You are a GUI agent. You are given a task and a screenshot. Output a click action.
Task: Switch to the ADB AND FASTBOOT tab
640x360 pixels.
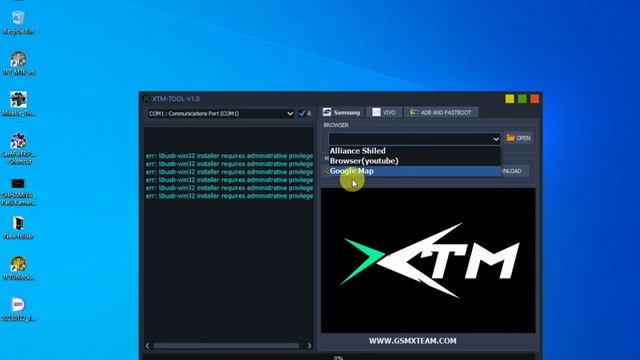click(x=441, y=112)
